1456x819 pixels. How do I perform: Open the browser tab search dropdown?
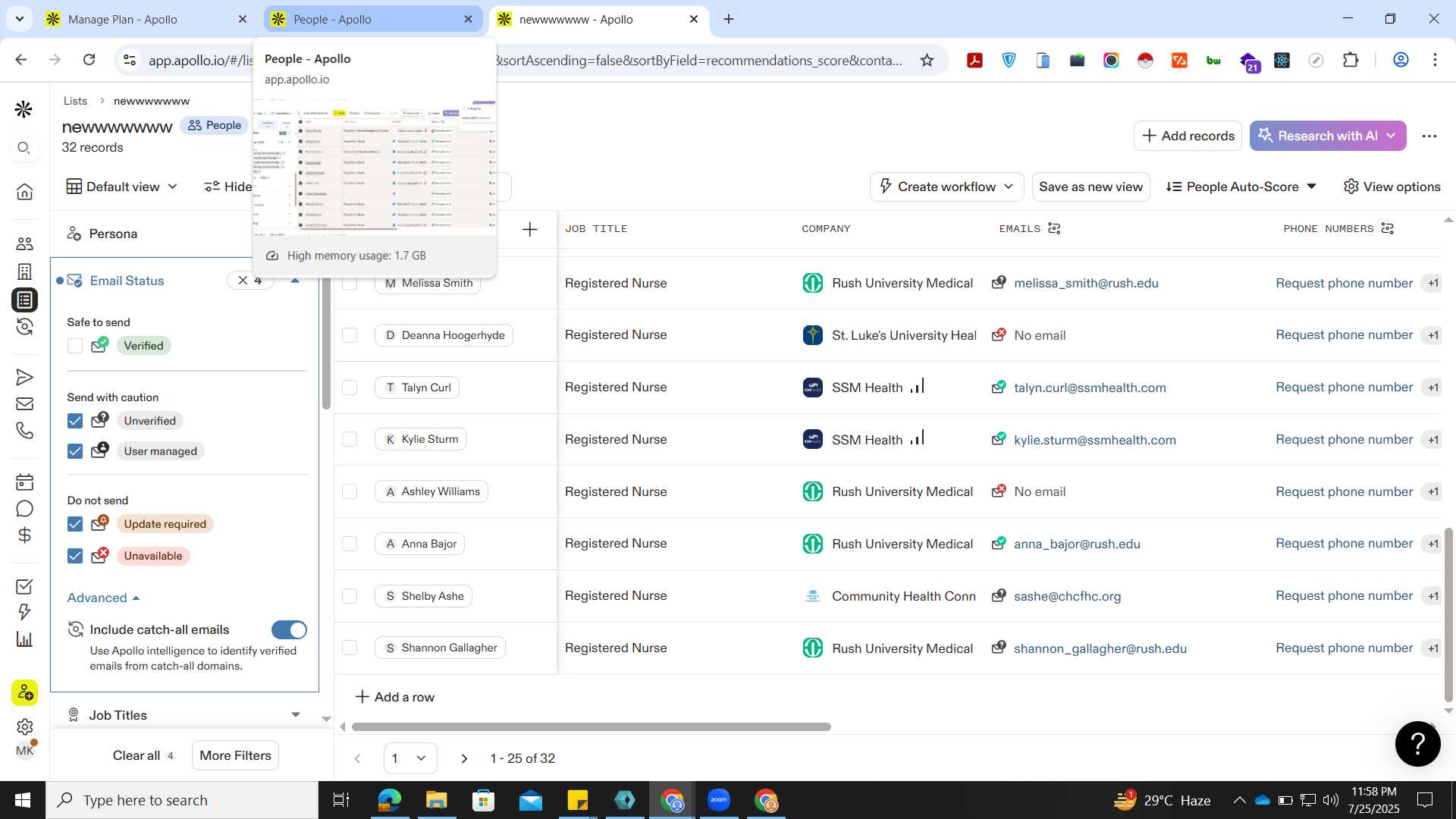pos(19,19)
